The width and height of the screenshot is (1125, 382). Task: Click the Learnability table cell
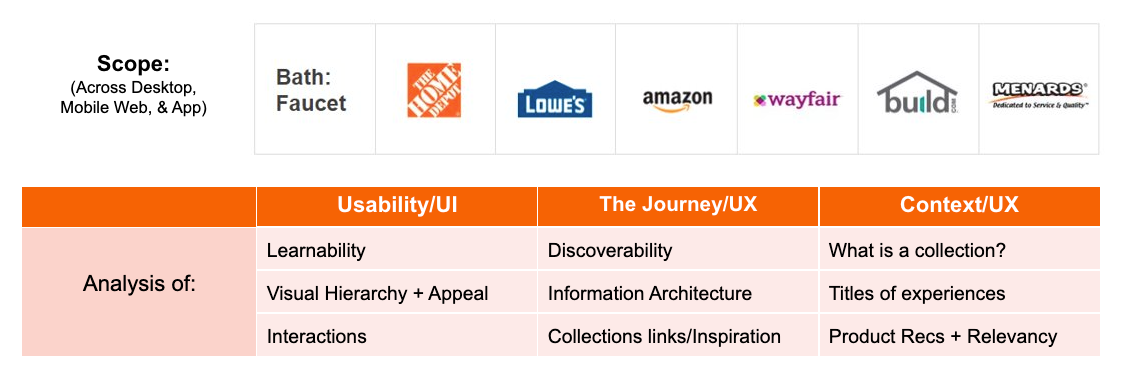397,250
